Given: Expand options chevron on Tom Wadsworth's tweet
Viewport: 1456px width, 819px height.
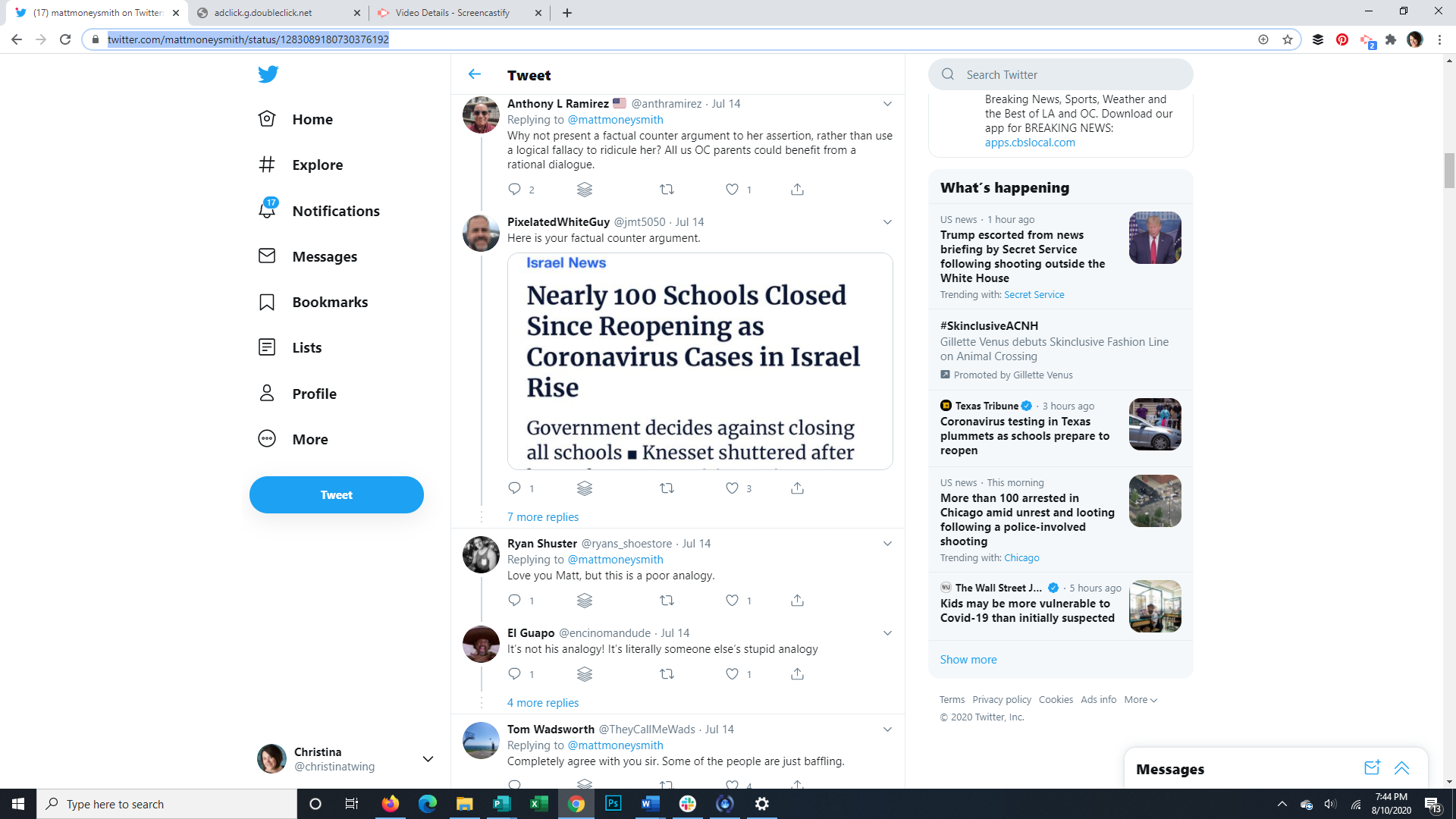Looking at the screenshot, I should [887, 730].
